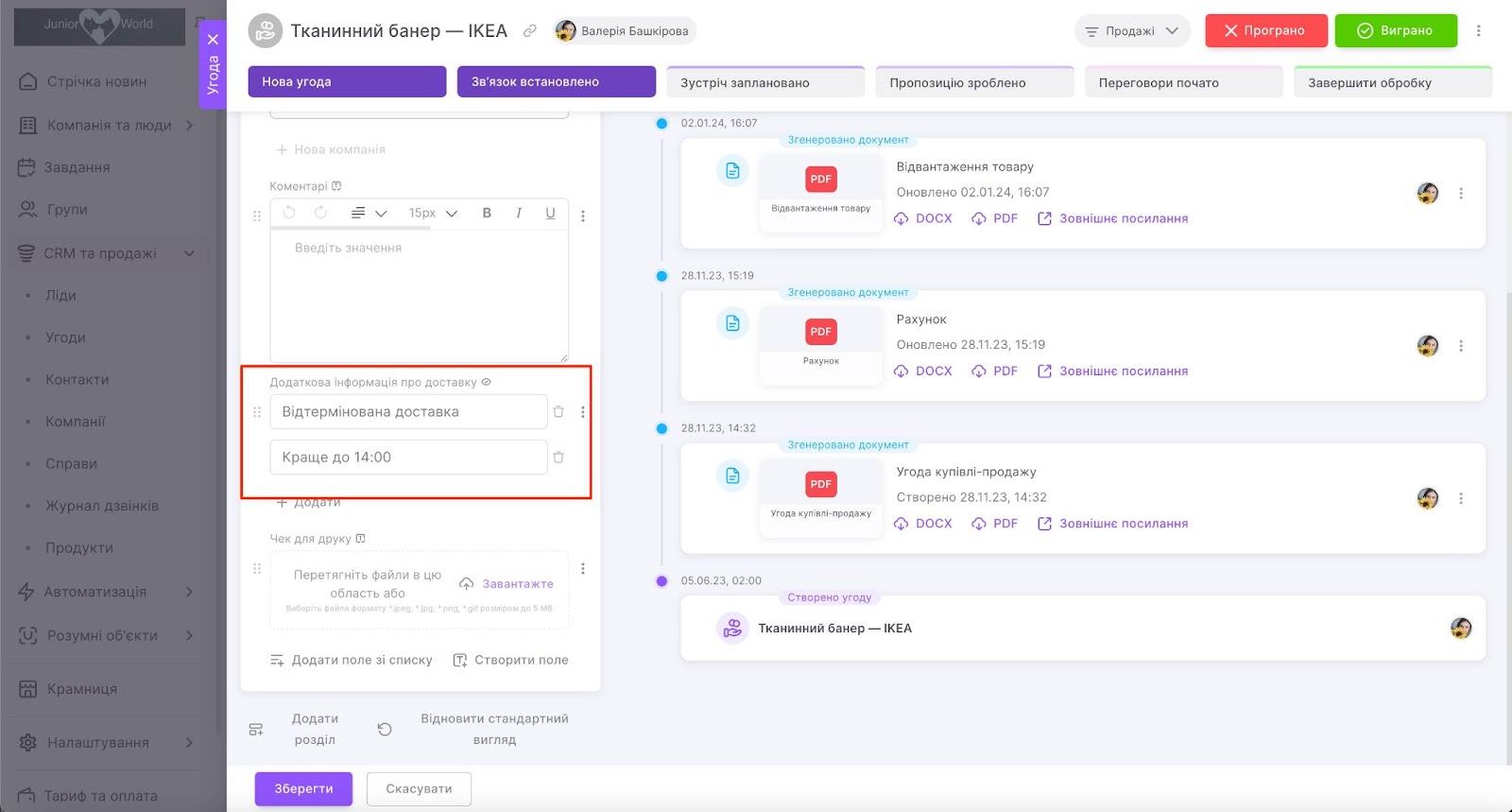This screenshot has height=812, width=1512.
Task: Open Угоди in CRM sidebar
Action: 65,337
